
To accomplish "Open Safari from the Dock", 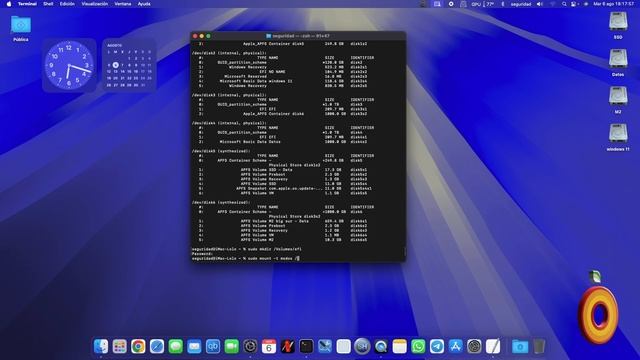I will [x=157, y=347].
